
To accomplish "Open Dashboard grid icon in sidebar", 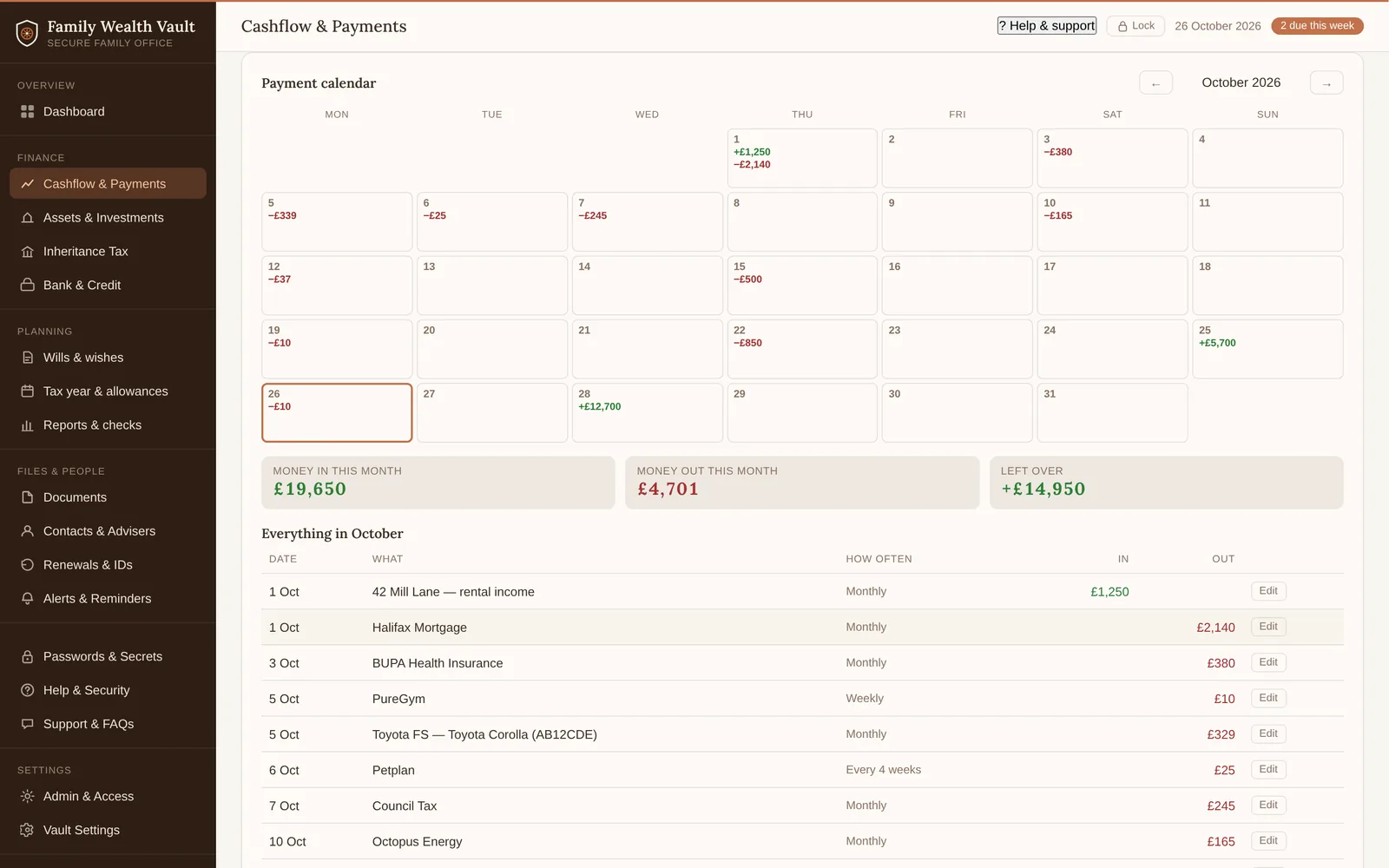I will [27, 111].
